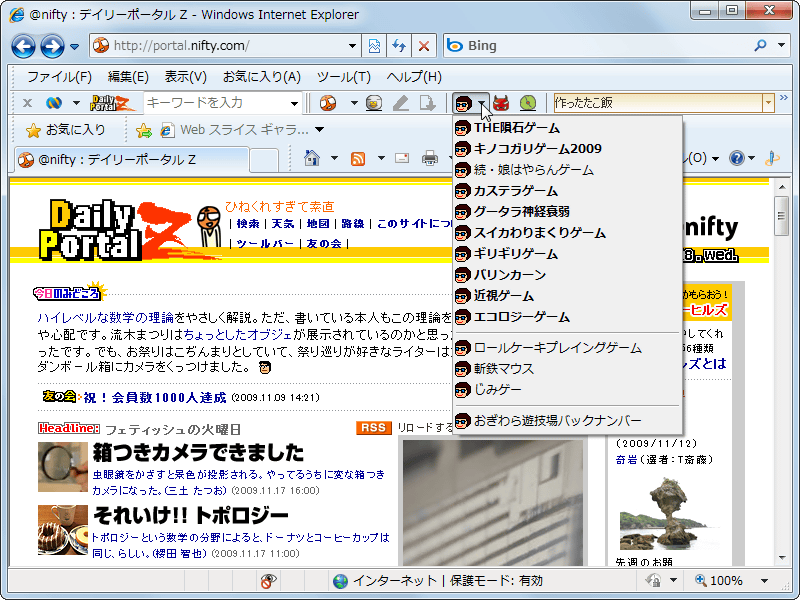Click the printer toolbar icon
The height and width of the screenshot is (600, 800).
[x=430, y=159]
